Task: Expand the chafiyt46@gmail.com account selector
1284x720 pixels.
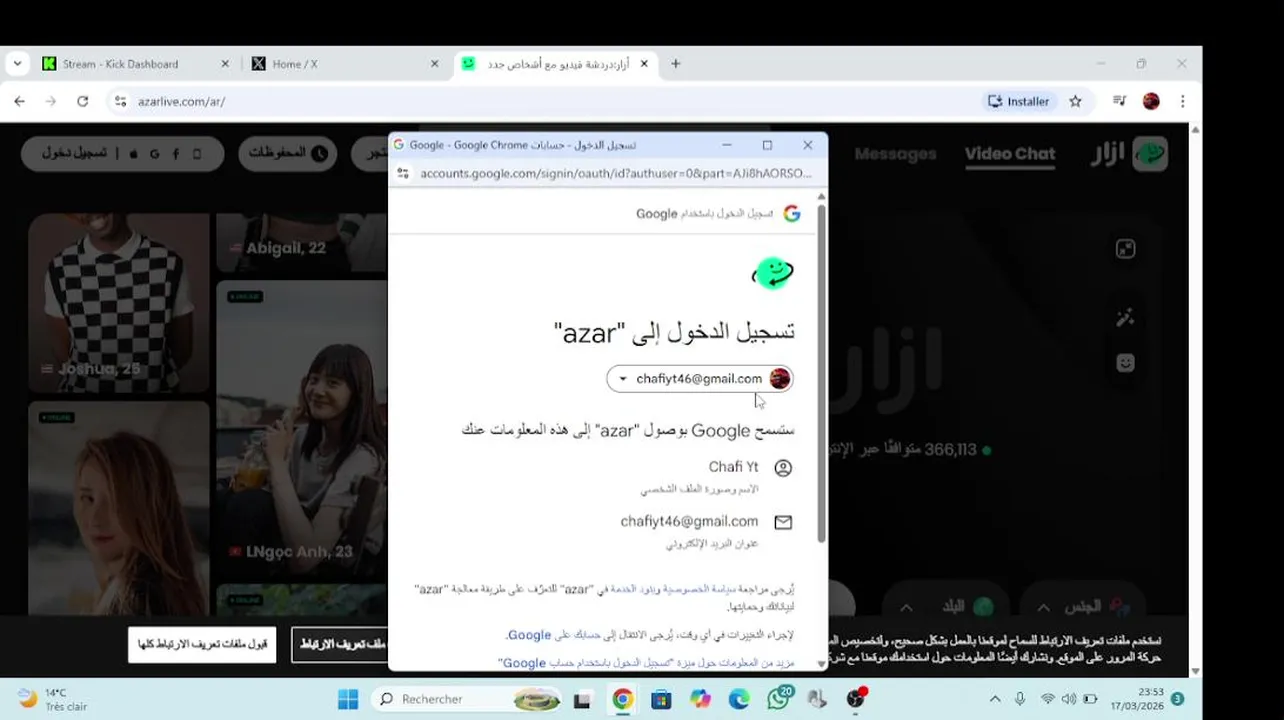Action: tap(700, 379)
